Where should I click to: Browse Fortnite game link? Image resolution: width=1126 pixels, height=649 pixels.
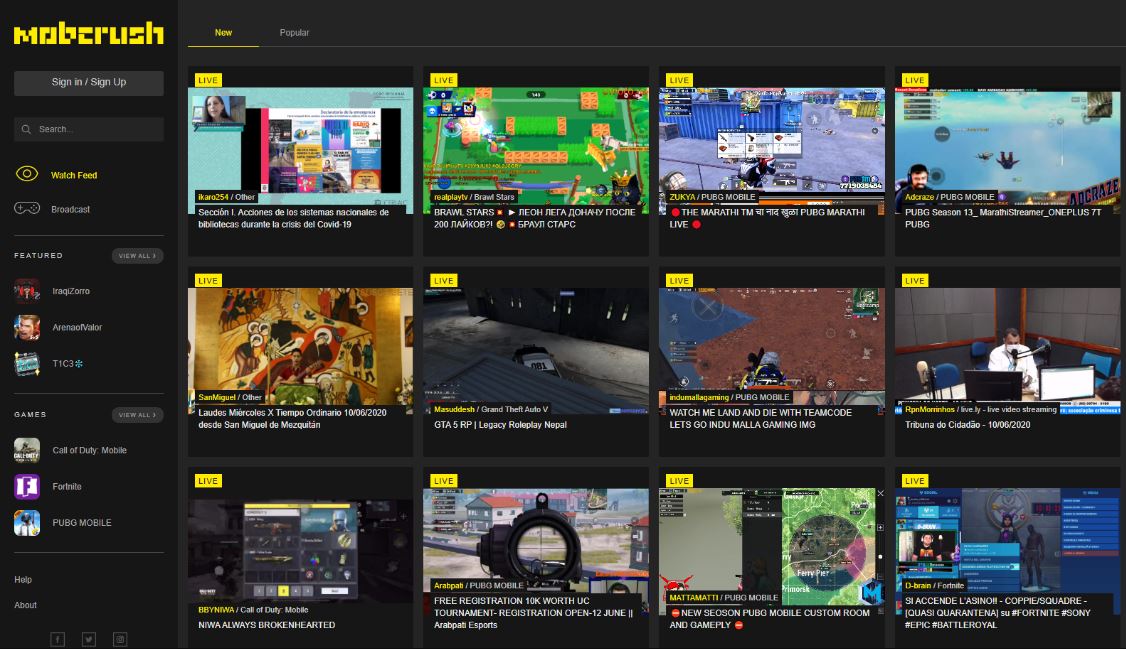(x=67, y=486)
